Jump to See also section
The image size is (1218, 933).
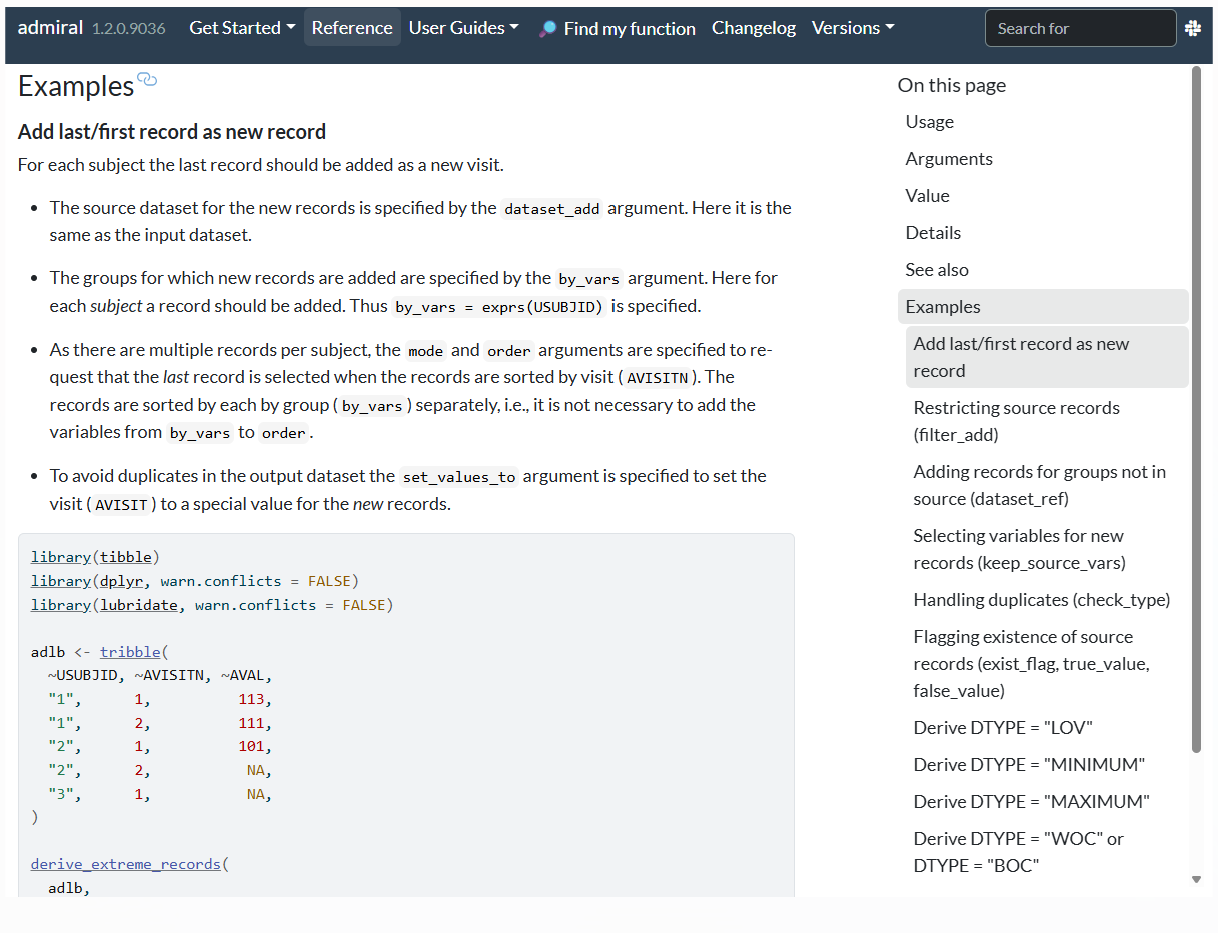tap(937, 270)
